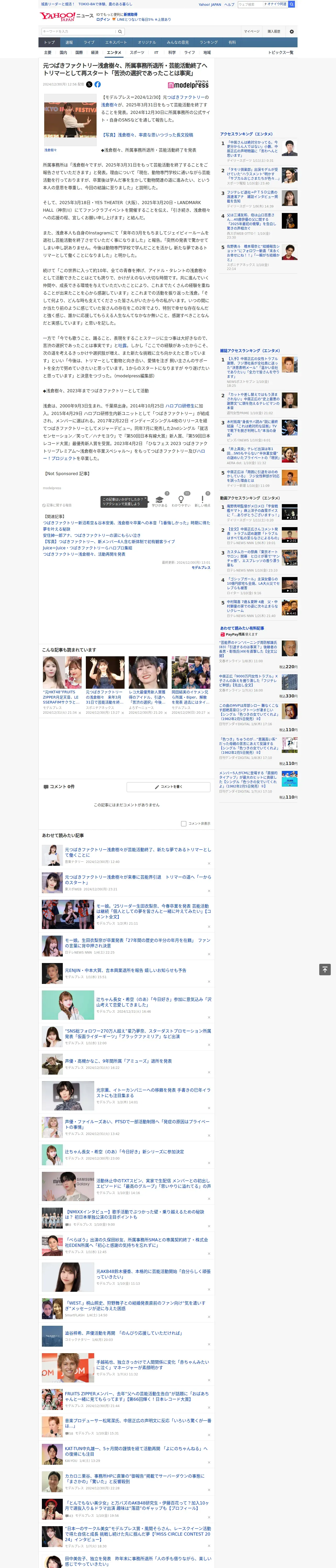Open the 【写真】浅倉樹々 長文投稿 link
Image resolution: width=336 pixels, height=1568 pixels.
147,135
